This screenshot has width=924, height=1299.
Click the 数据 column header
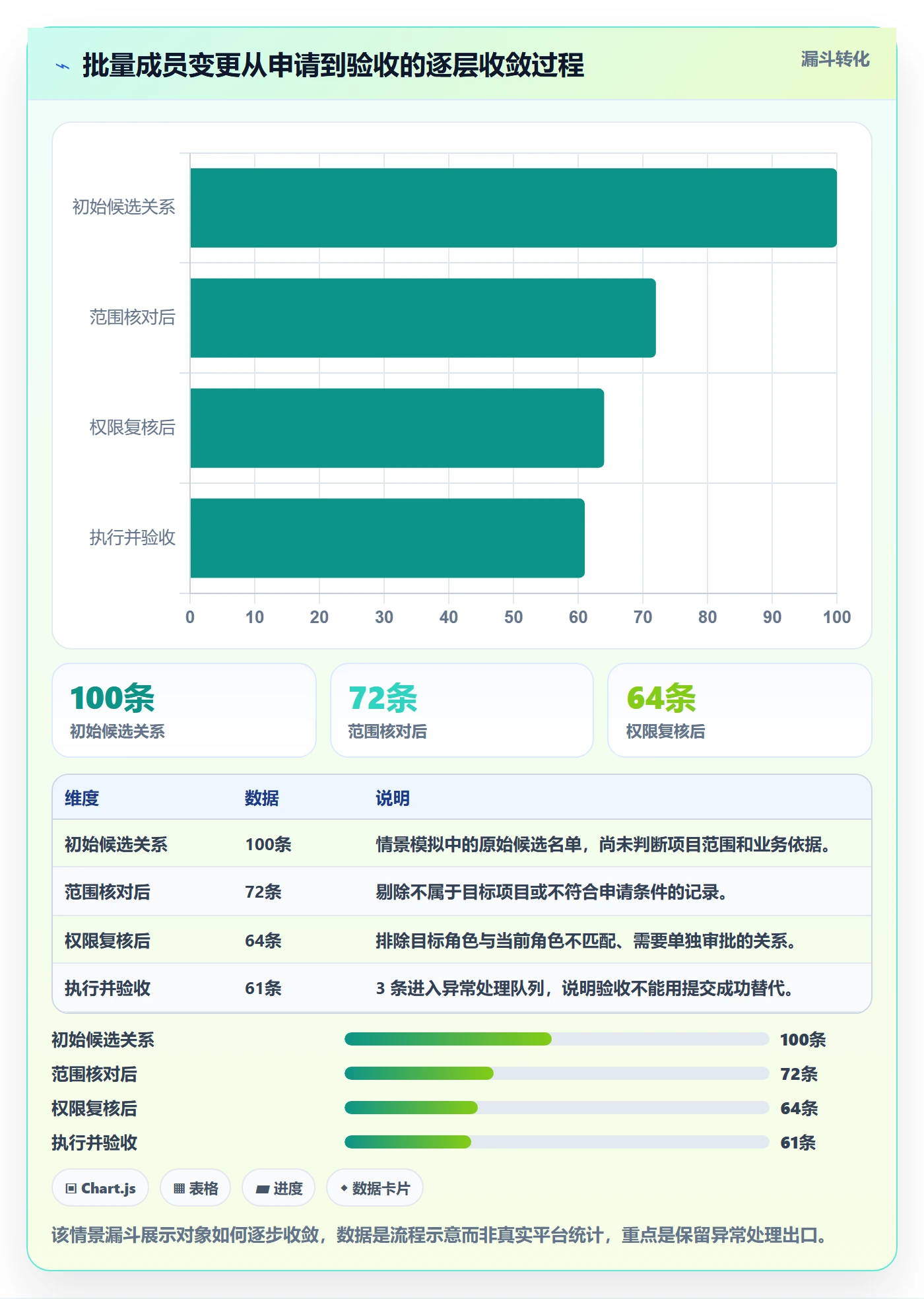coord(262,798)
